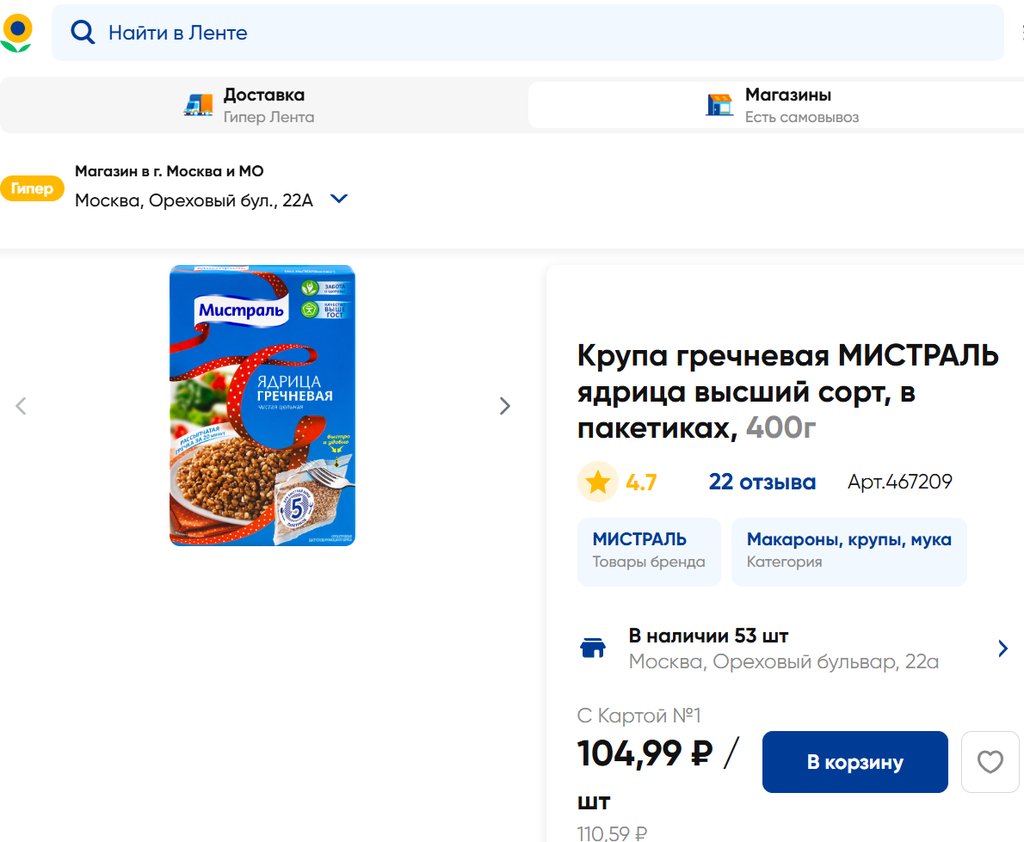Click the buckwheat product package image

(x=262, y=405)
